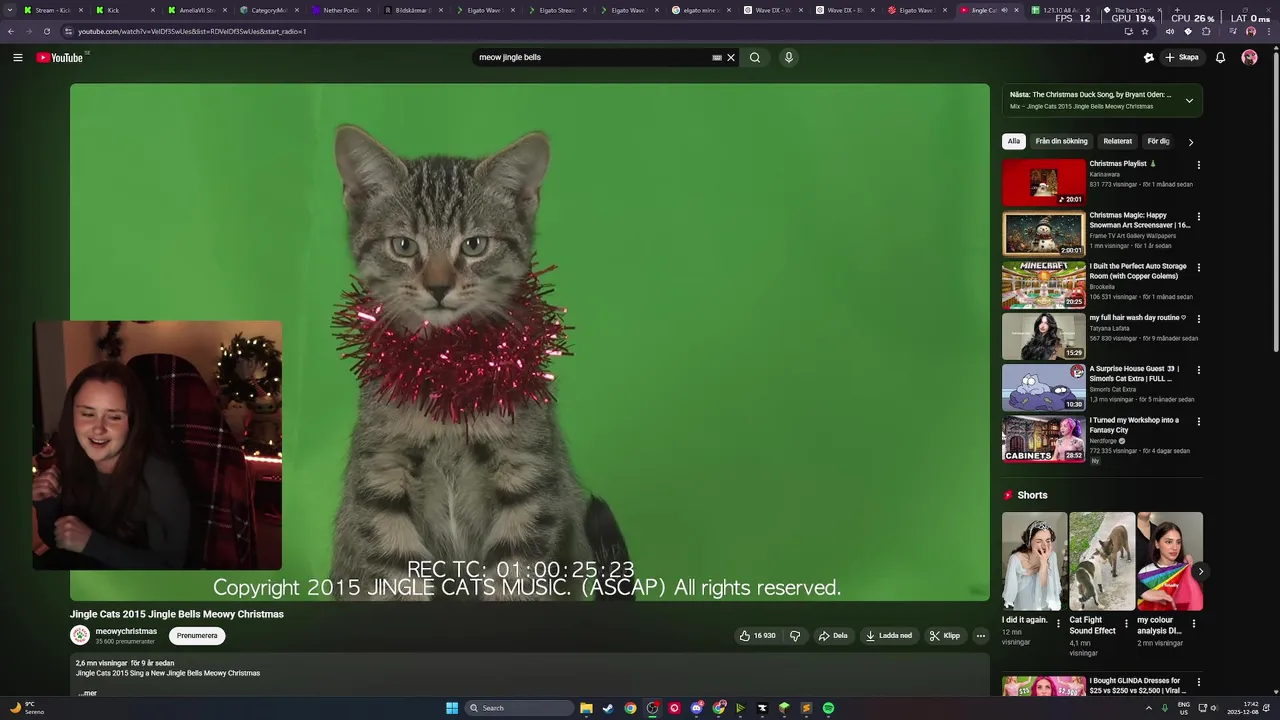Viewport: 1280px width, 720px height.
Task: Open Perfect Auto Storage Room options menu
Action: pyautogui.click(x=1198, y=267)
